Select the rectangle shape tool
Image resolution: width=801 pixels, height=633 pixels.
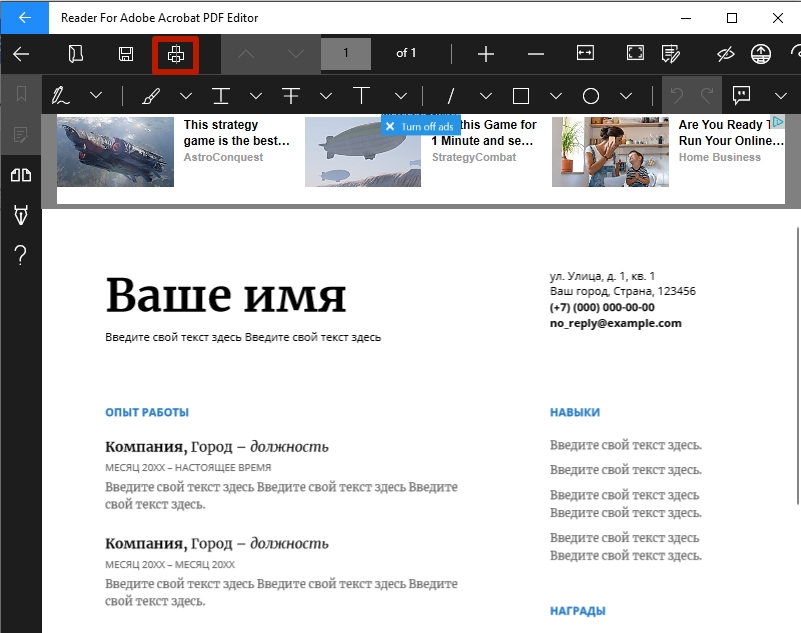tap(521, 96)
